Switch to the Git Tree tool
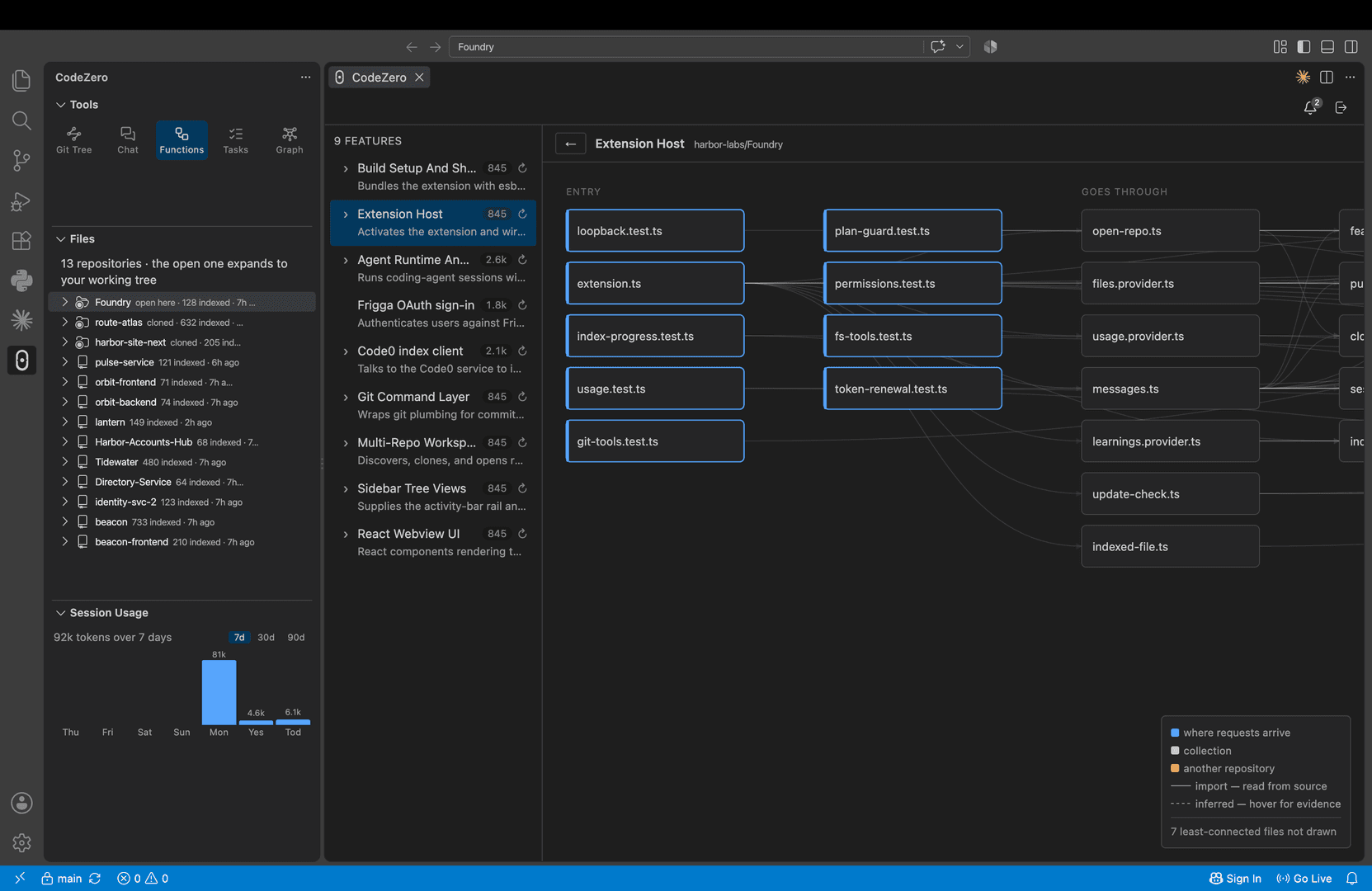Image resolution: width=1372 pixels, height=891 pixels. [x=74, y=140]
